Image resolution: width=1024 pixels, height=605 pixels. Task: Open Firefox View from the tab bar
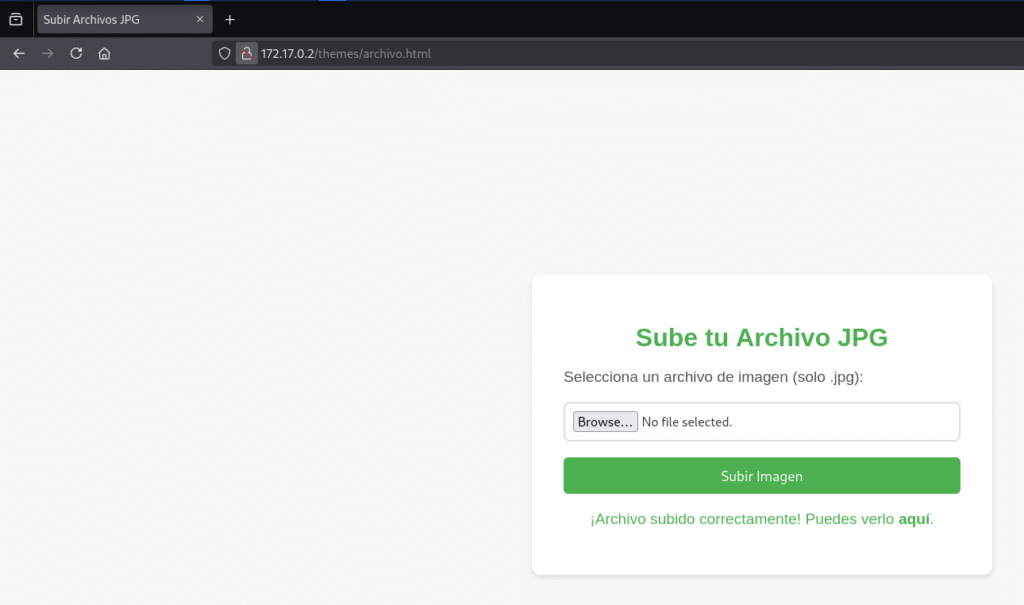point(16,20)
